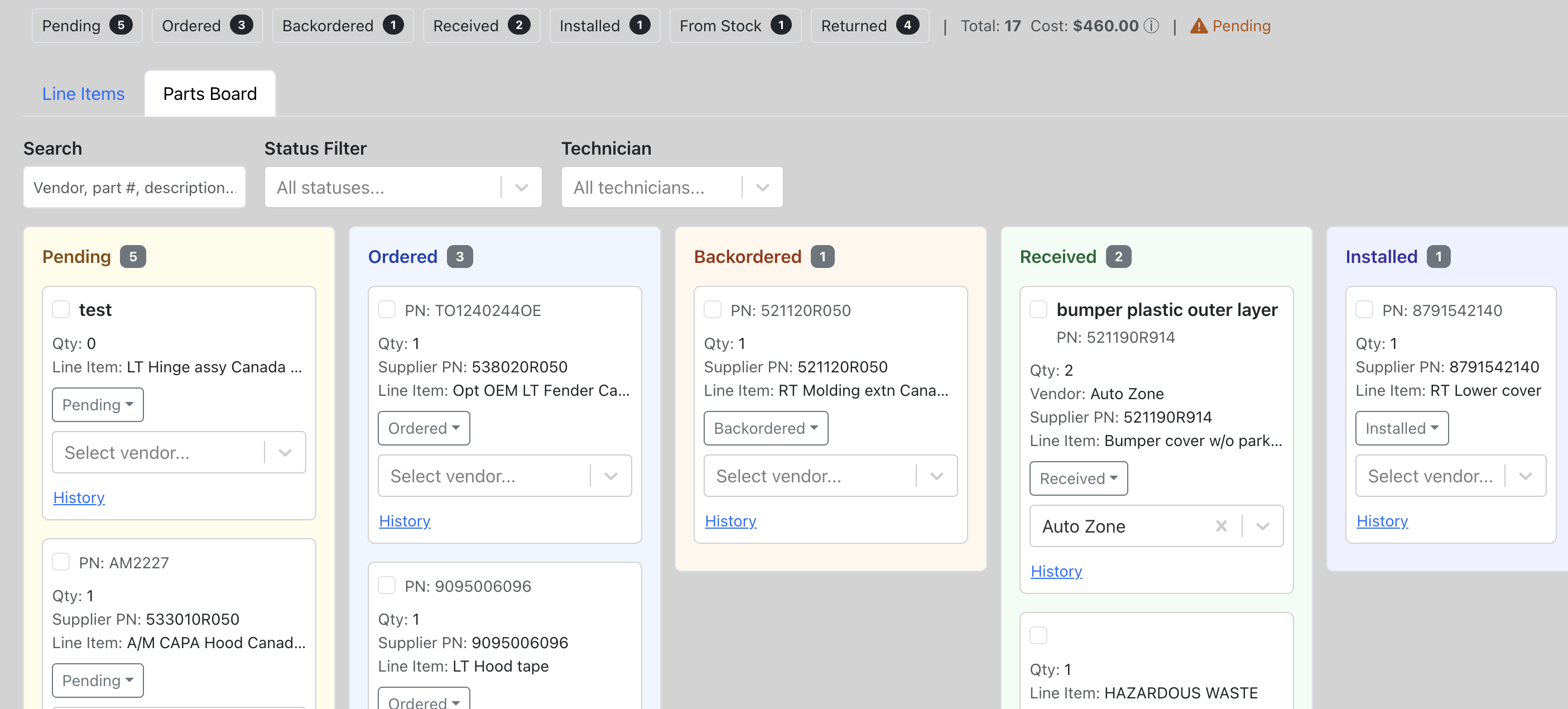Tick the PN: 521120R050 card checkbox
This screenshot has width=1568, height=709.
[x=712, y=309]
